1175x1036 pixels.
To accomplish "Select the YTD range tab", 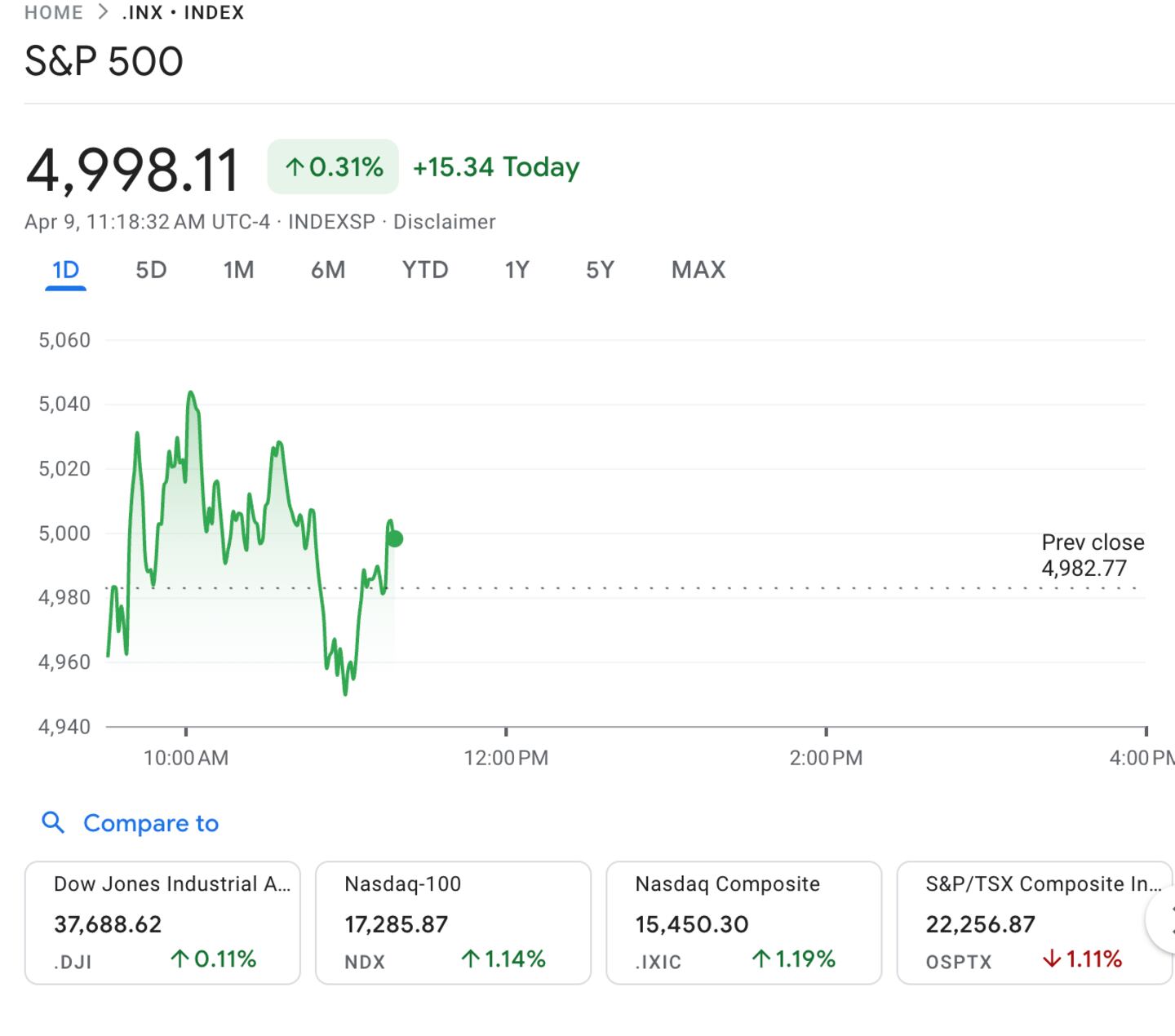I will (x=424, y=269).
